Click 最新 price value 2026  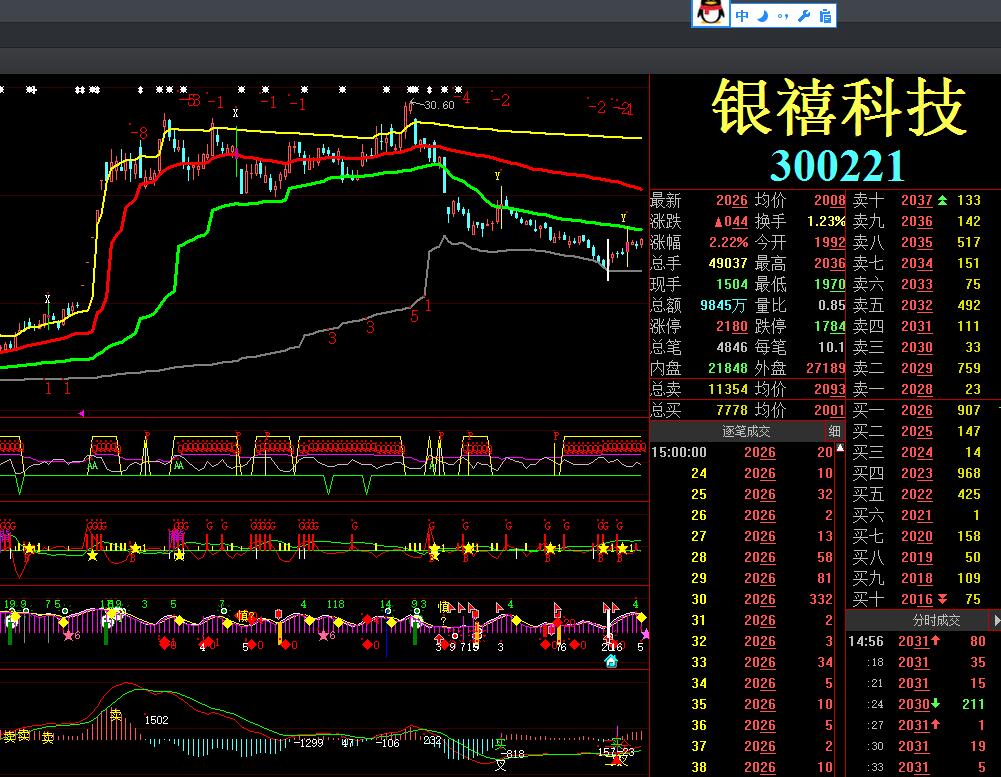click(x=732, y=200)
